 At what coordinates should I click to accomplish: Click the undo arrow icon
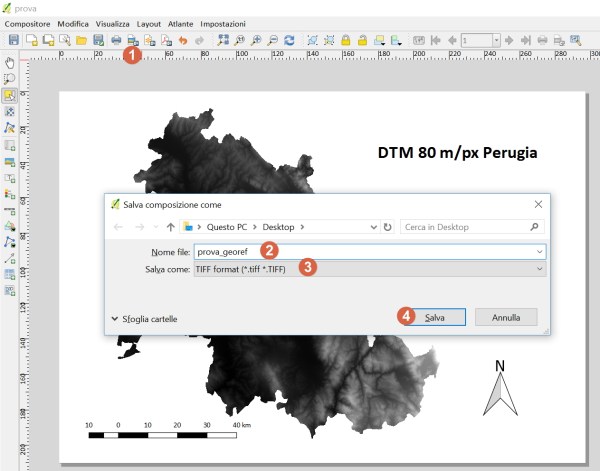[x=184, y=40]
